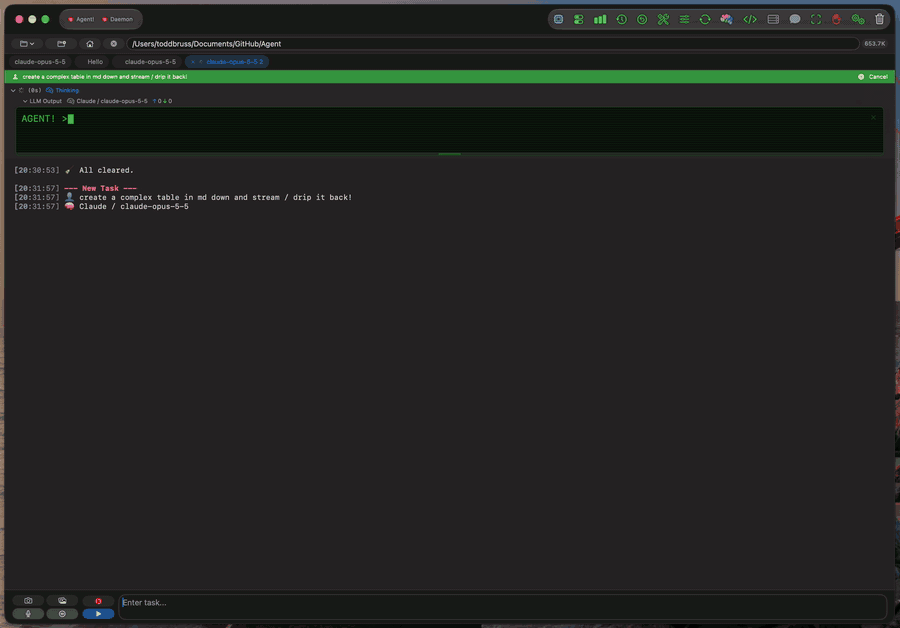
Task: Select the first claude-opus-5-5 tab
Action: pos(40,61)
